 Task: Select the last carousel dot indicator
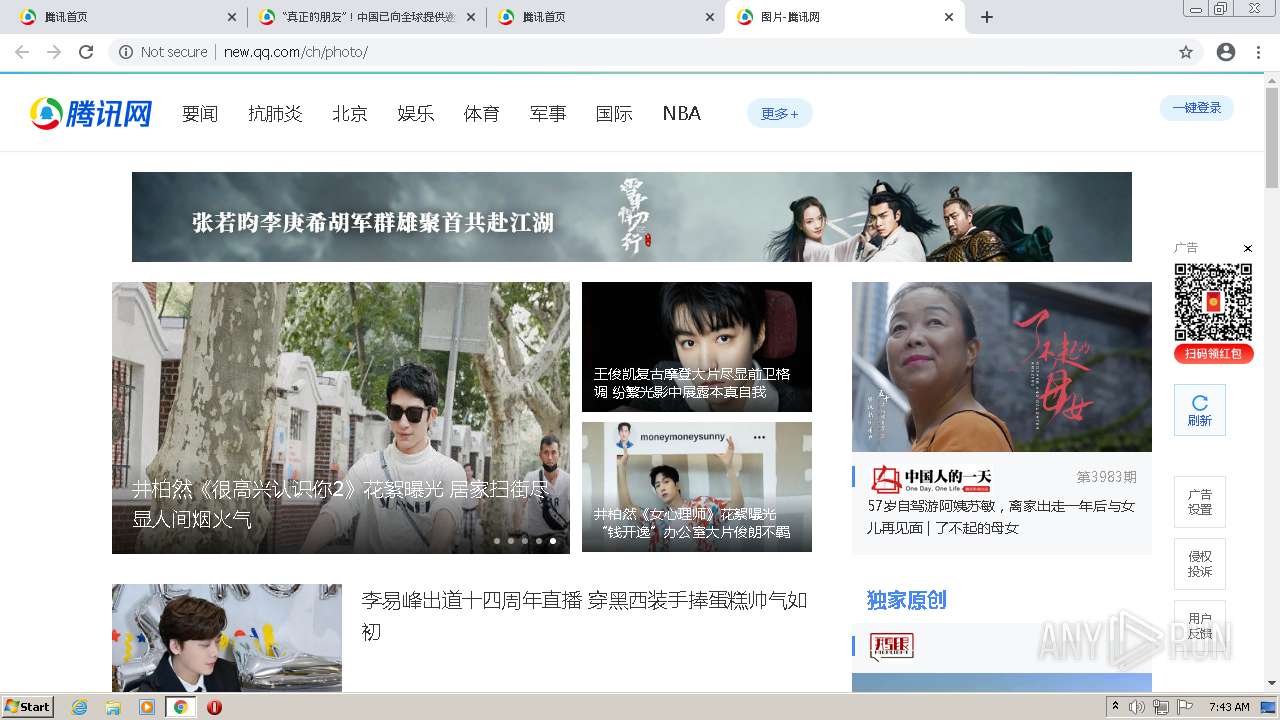pos(553,541)
